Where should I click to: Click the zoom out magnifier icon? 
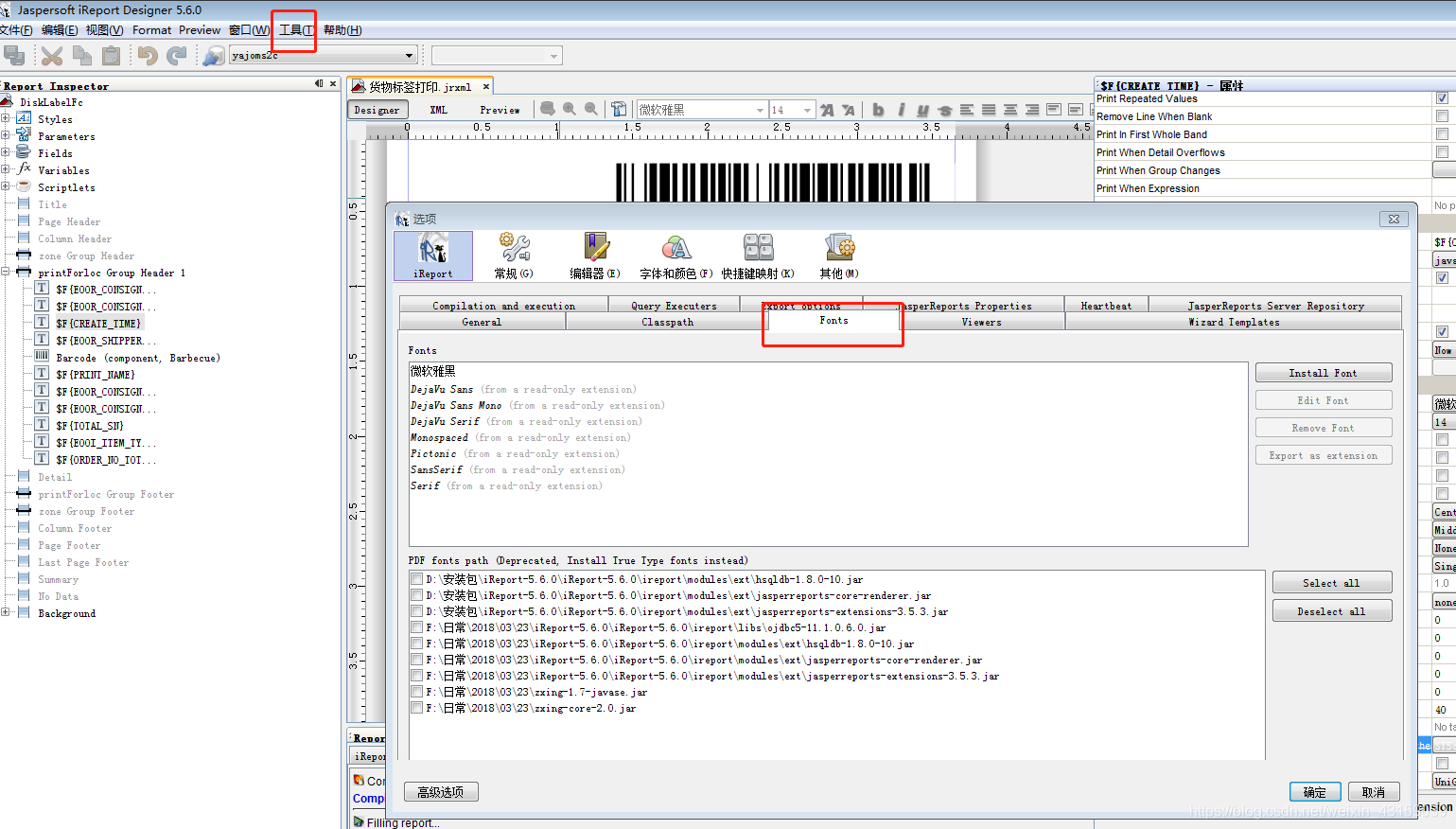pos(591,109)
